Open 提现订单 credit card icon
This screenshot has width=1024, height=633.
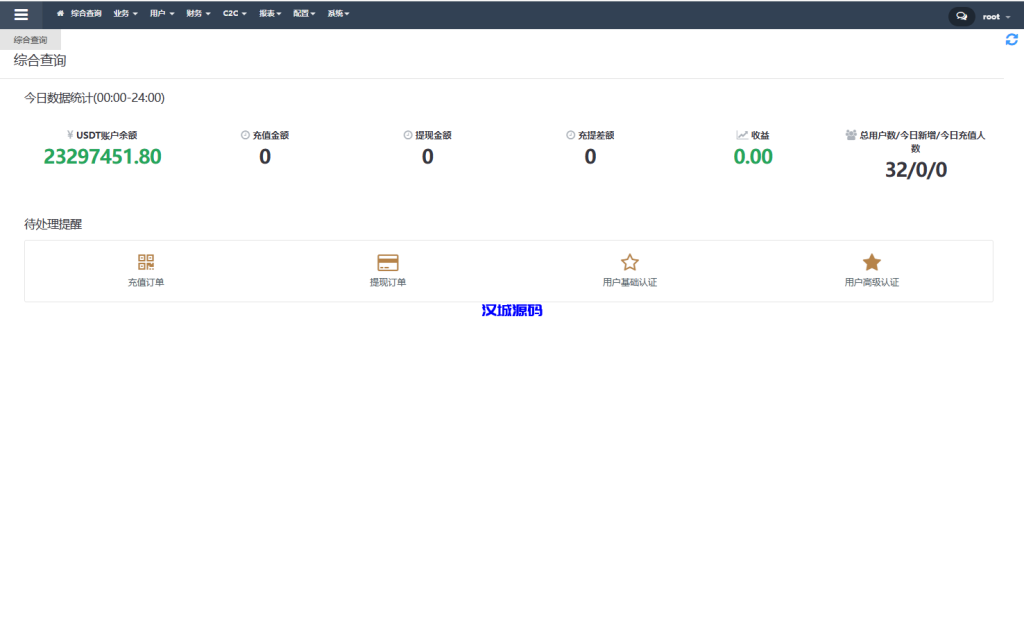click(x=388, y=262)
